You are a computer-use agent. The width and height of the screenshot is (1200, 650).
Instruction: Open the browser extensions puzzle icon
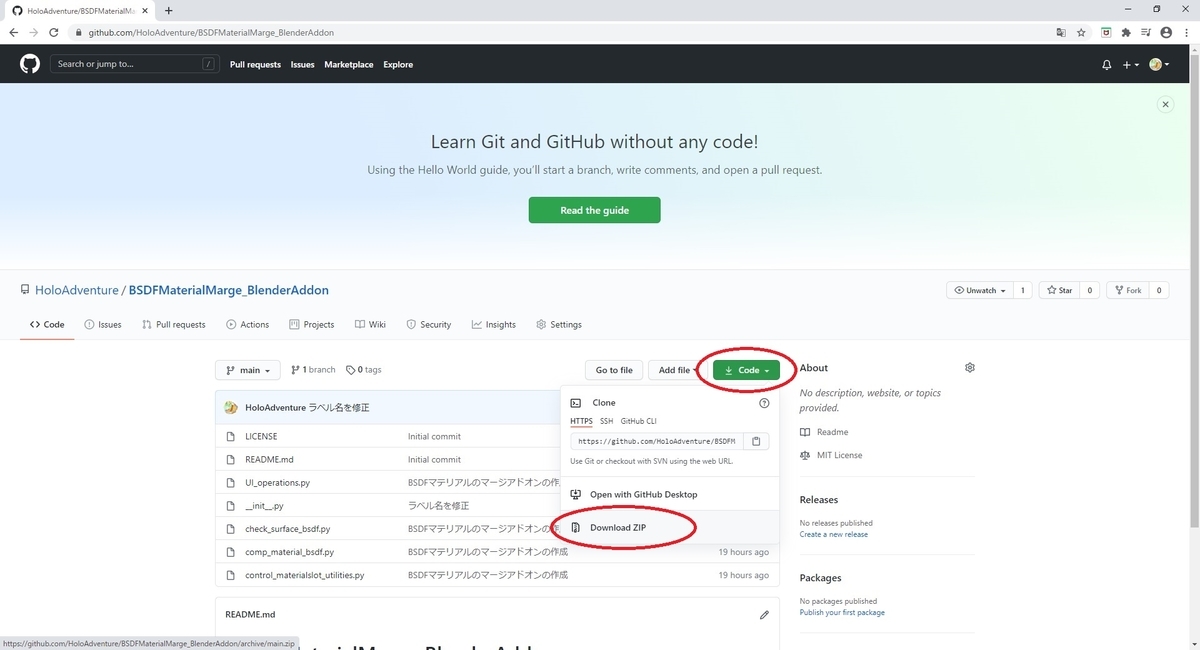click(1125, 32)
